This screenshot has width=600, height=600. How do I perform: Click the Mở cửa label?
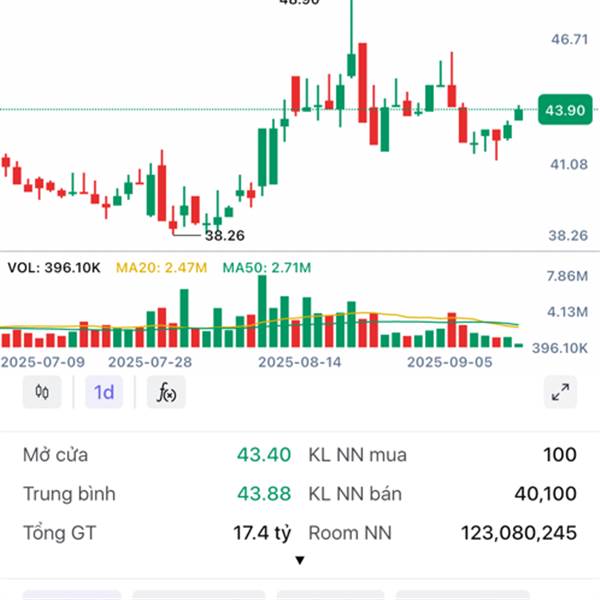pos(55,455)
